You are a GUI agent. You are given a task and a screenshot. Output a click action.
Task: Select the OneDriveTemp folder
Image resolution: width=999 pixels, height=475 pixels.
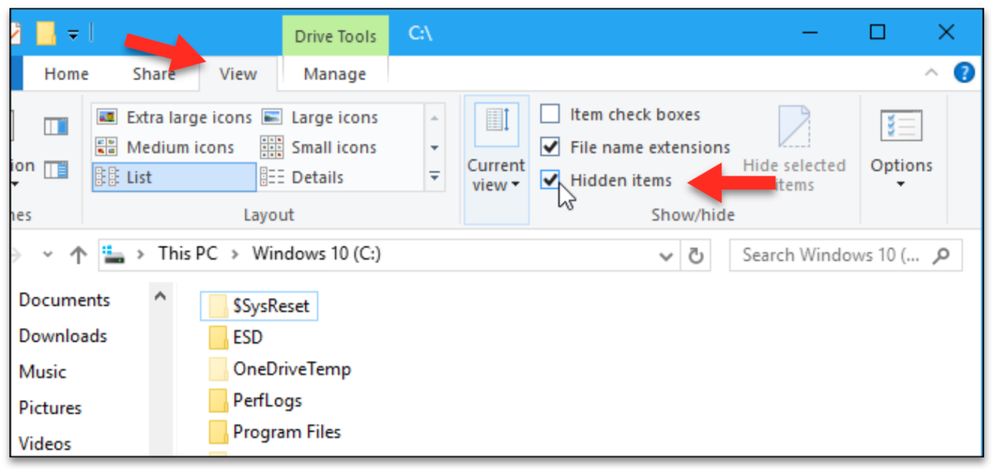click(x=280, y=369)
